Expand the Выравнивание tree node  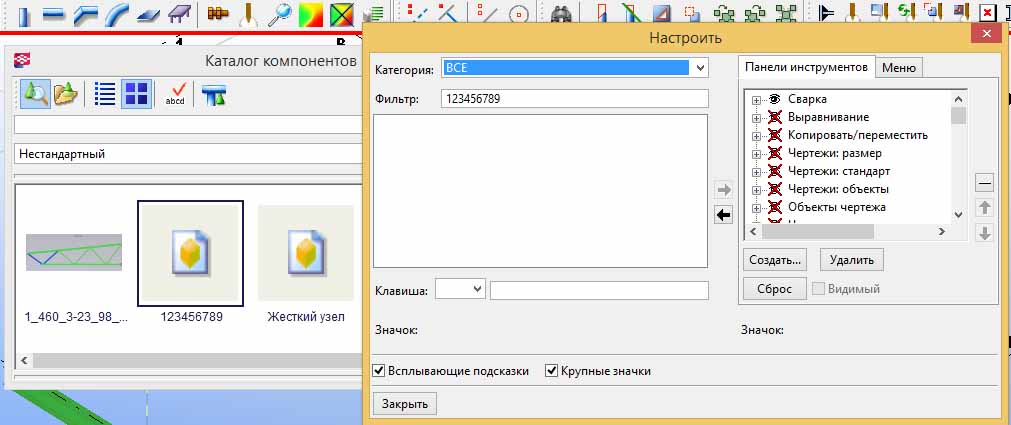(x=756, y=118)
